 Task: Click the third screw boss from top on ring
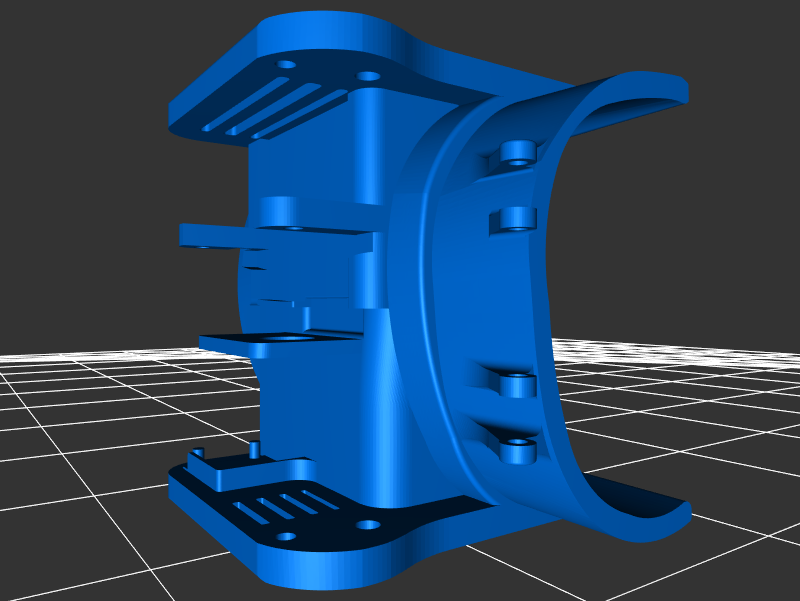pyautogui.click(x=518, y=383)
